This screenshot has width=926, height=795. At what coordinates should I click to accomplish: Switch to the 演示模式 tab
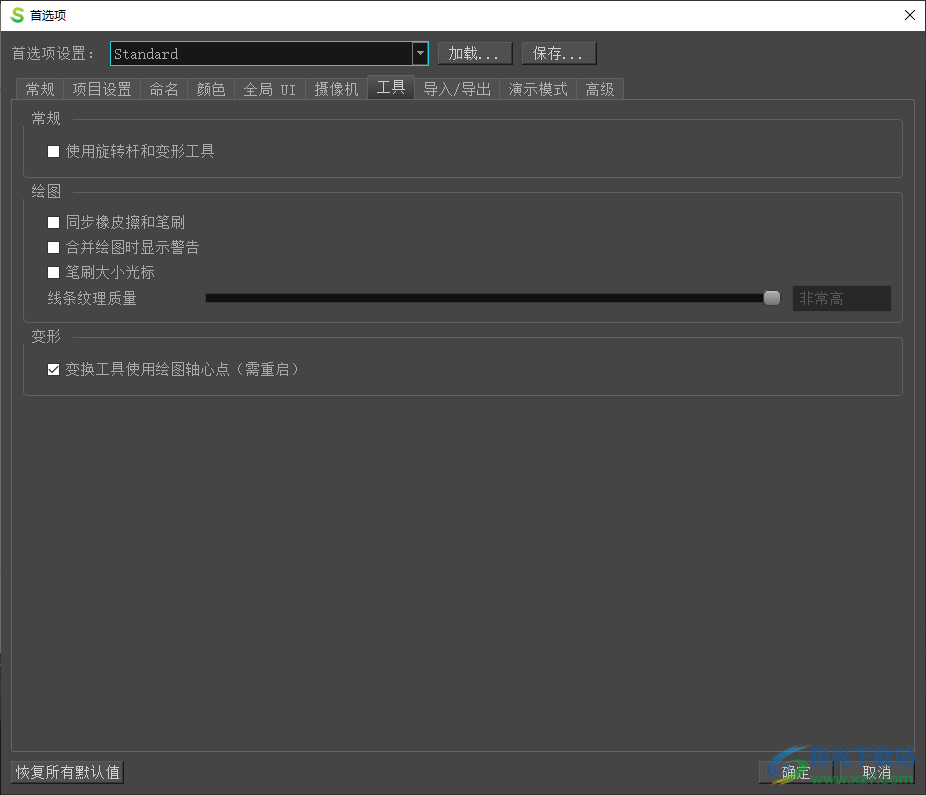(x=538, y=89)
